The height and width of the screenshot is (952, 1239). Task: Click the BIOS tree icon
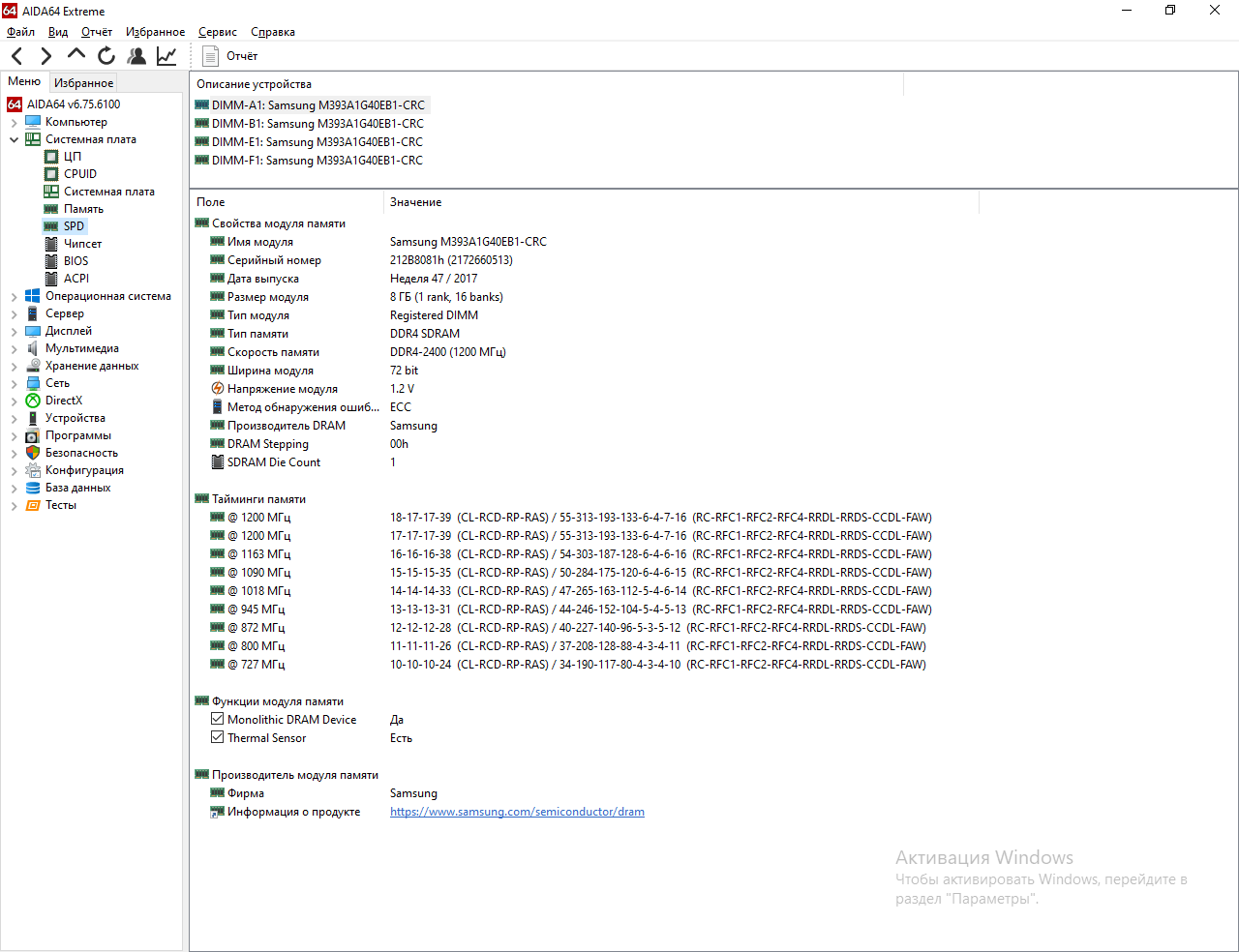click(x=51, y=261)
